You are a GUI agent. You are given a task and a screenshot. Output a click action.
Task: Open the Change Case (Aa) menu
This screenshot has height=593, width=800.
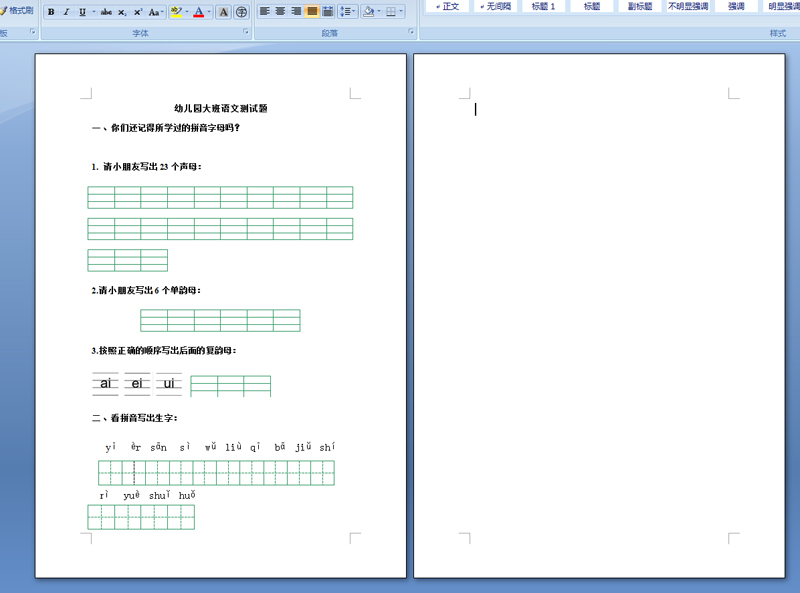[156, 12]
